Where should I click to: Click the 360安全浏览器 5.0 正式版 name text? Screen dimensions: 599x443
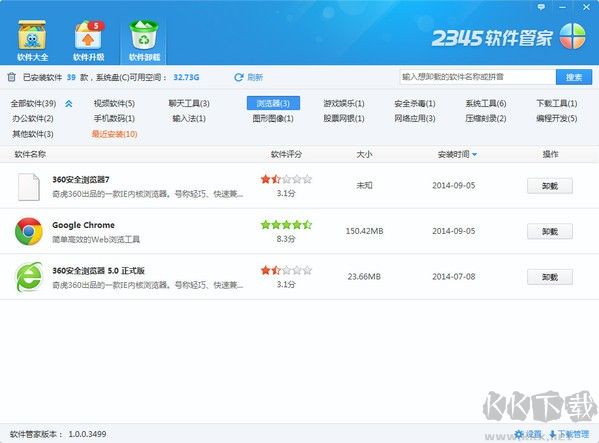(98, 271)
